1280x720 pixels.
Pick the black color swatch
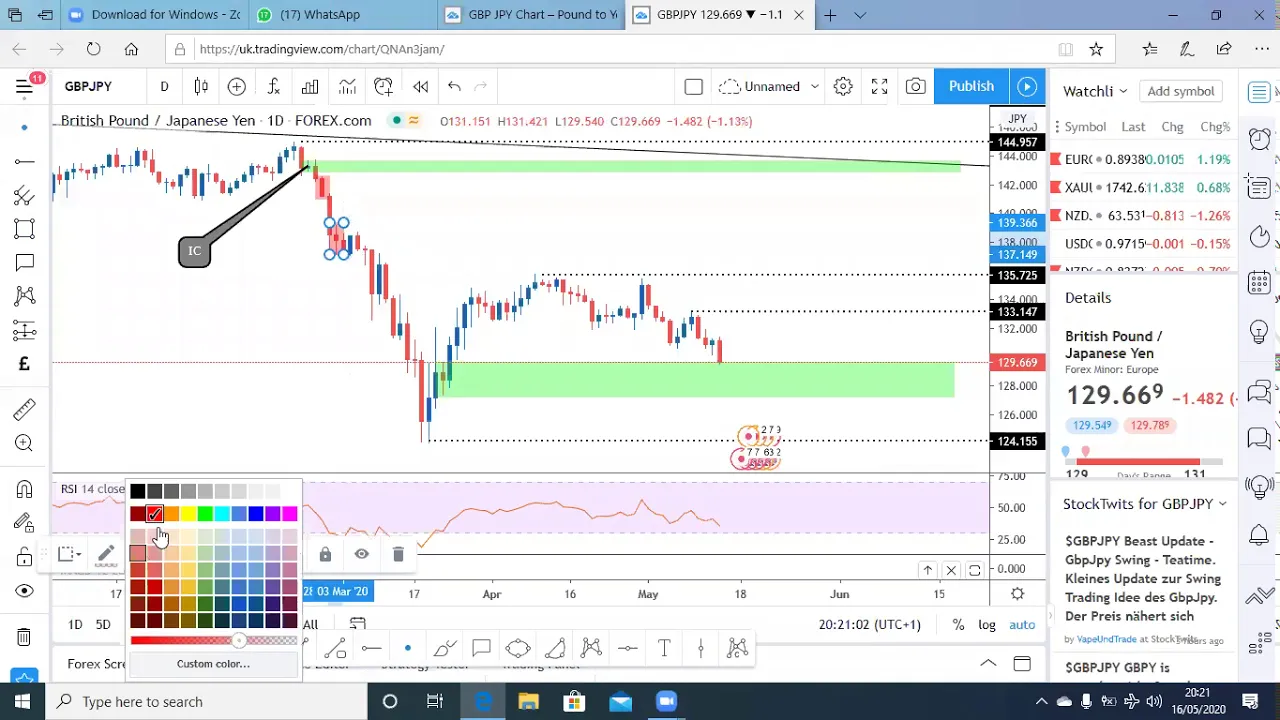coord(138,491)
